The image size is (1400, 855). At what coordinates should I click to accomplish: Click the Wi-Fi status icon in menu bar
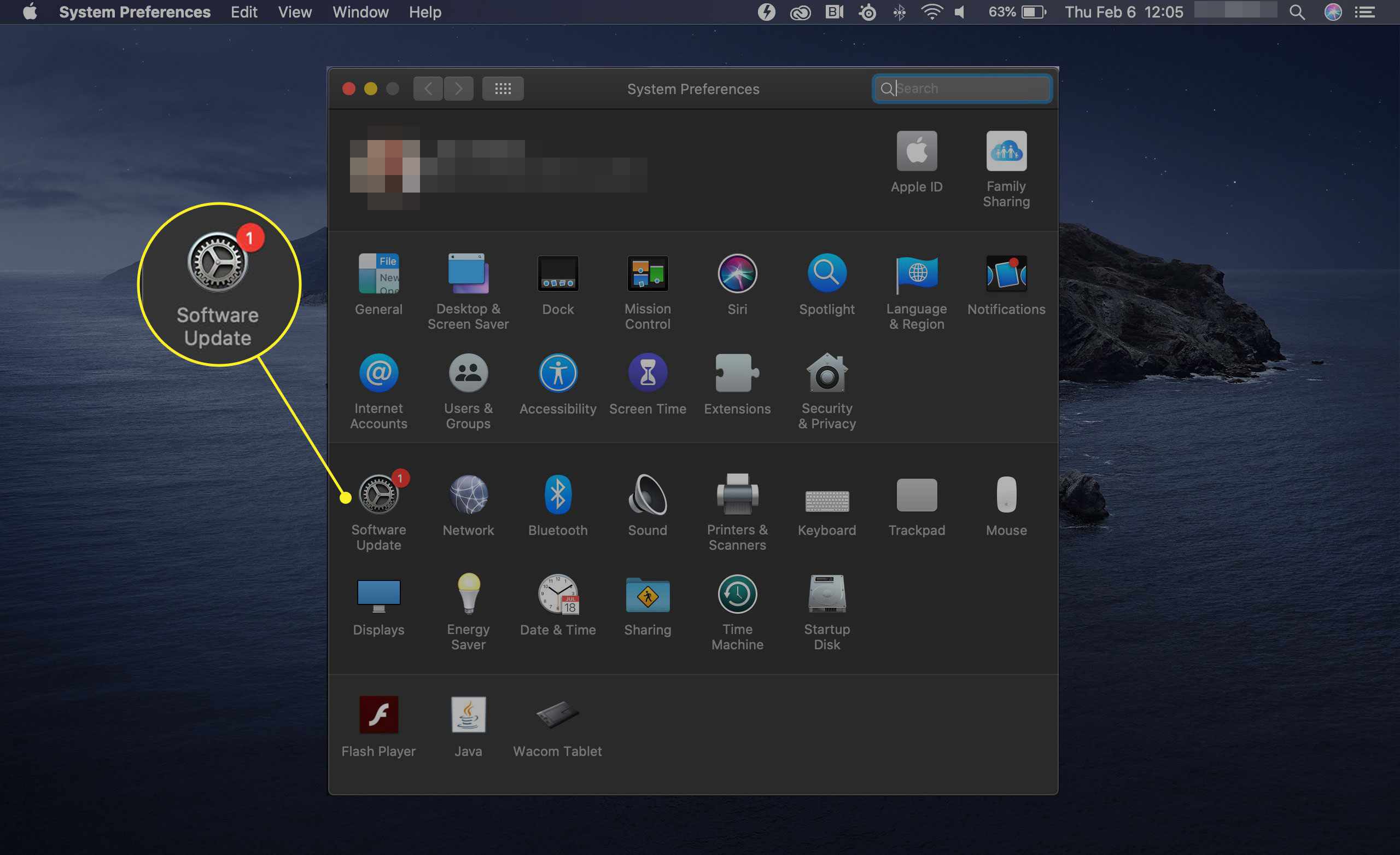(x=932, y=12)
